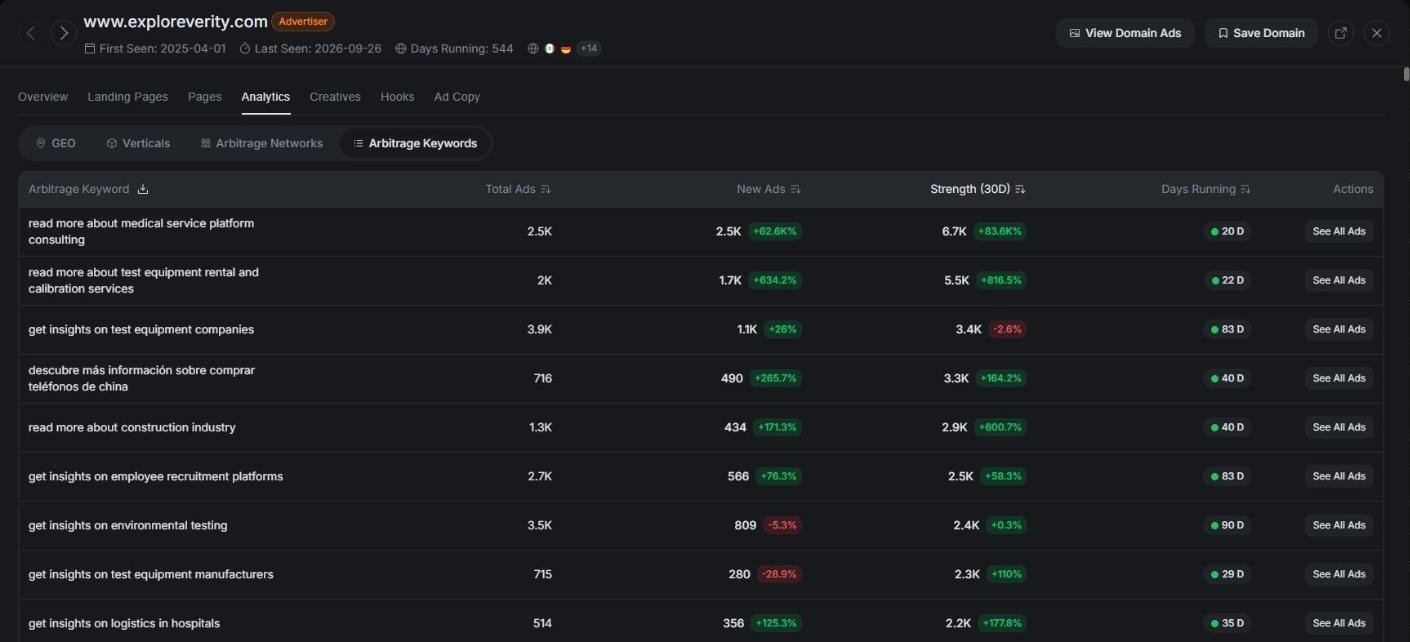
Task: Click keyword 'read more about construction industry'
Action: (132, 427)
